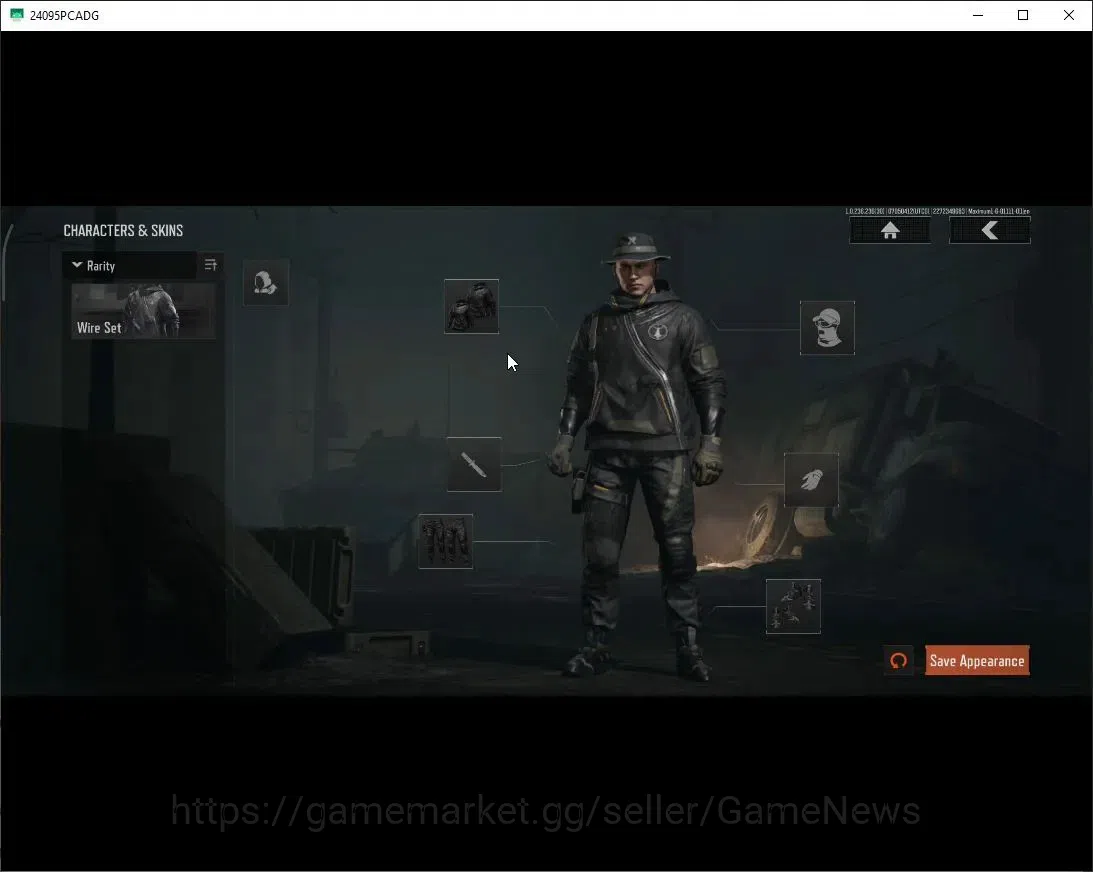Select the gloves slot

click(811, 480)
